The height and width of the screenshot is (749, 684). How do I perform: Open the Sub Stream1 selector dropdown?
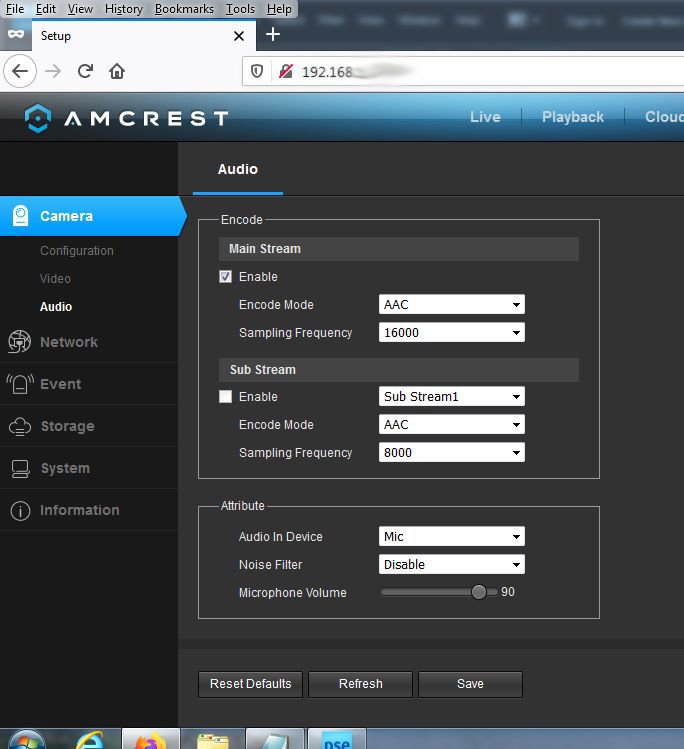point(451,396)
